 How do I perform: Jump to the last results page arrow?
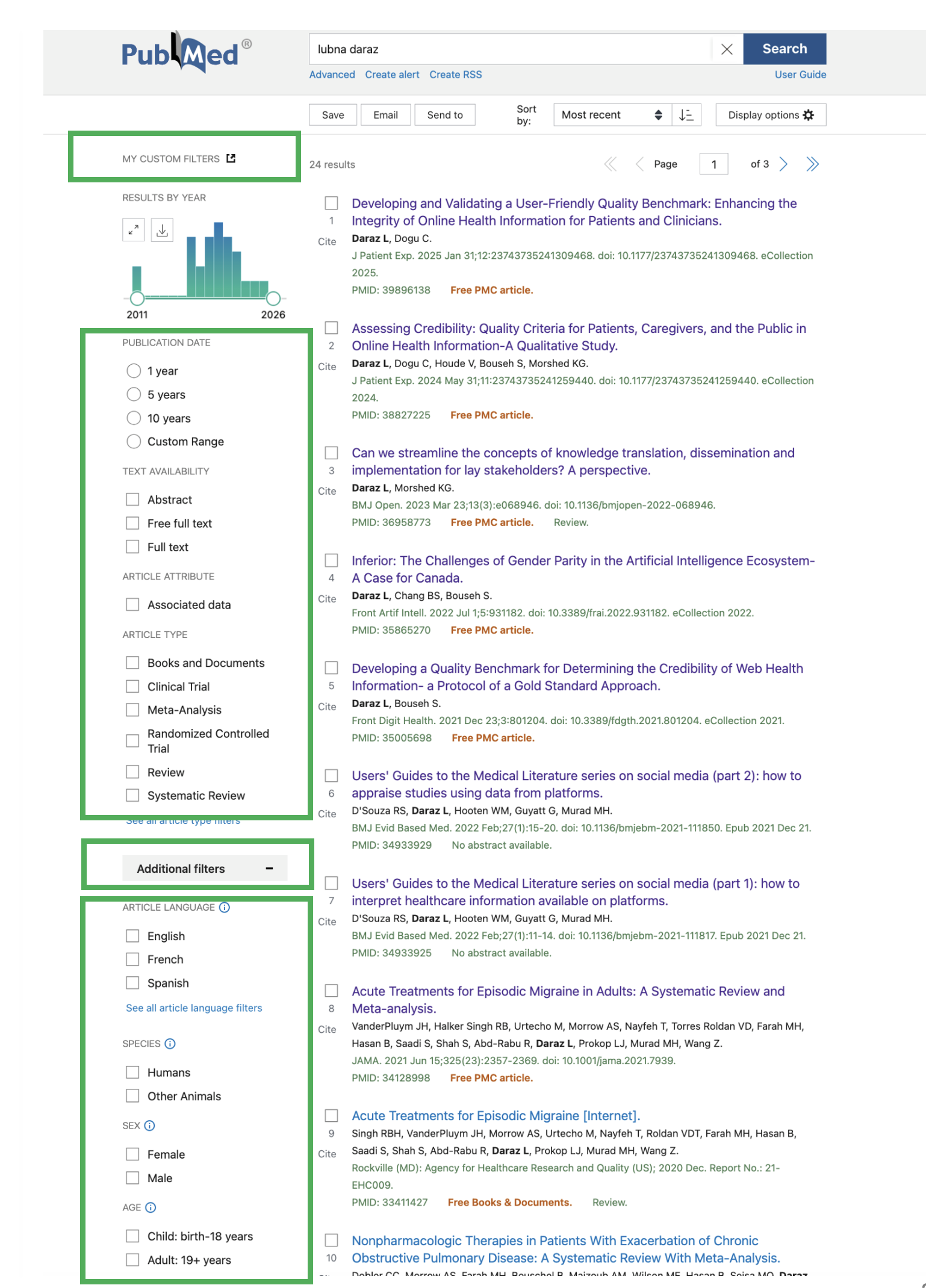[812, 164]
